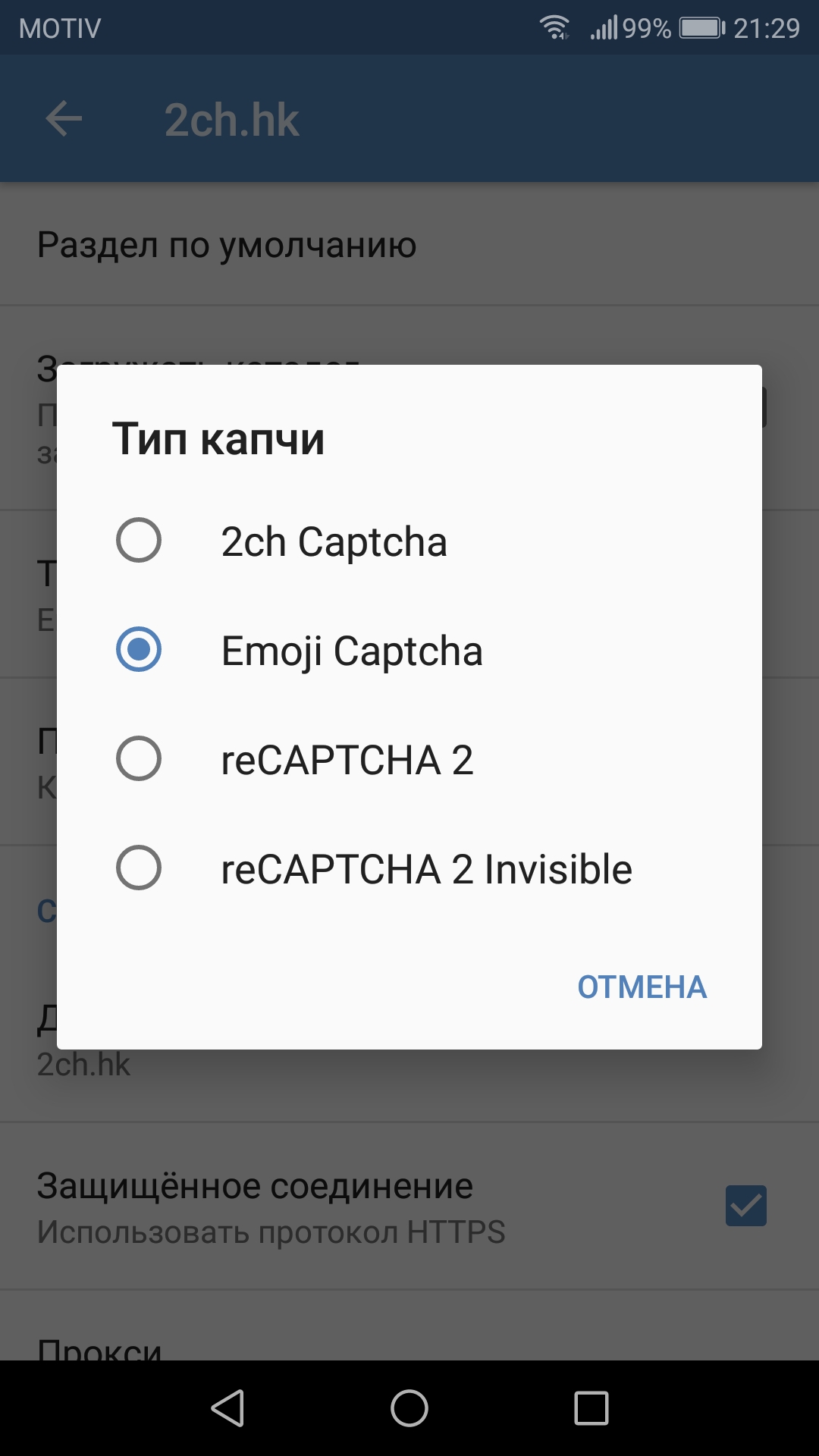
Task: Select the 2ch Captcha radio button
Action: [139, 541]
